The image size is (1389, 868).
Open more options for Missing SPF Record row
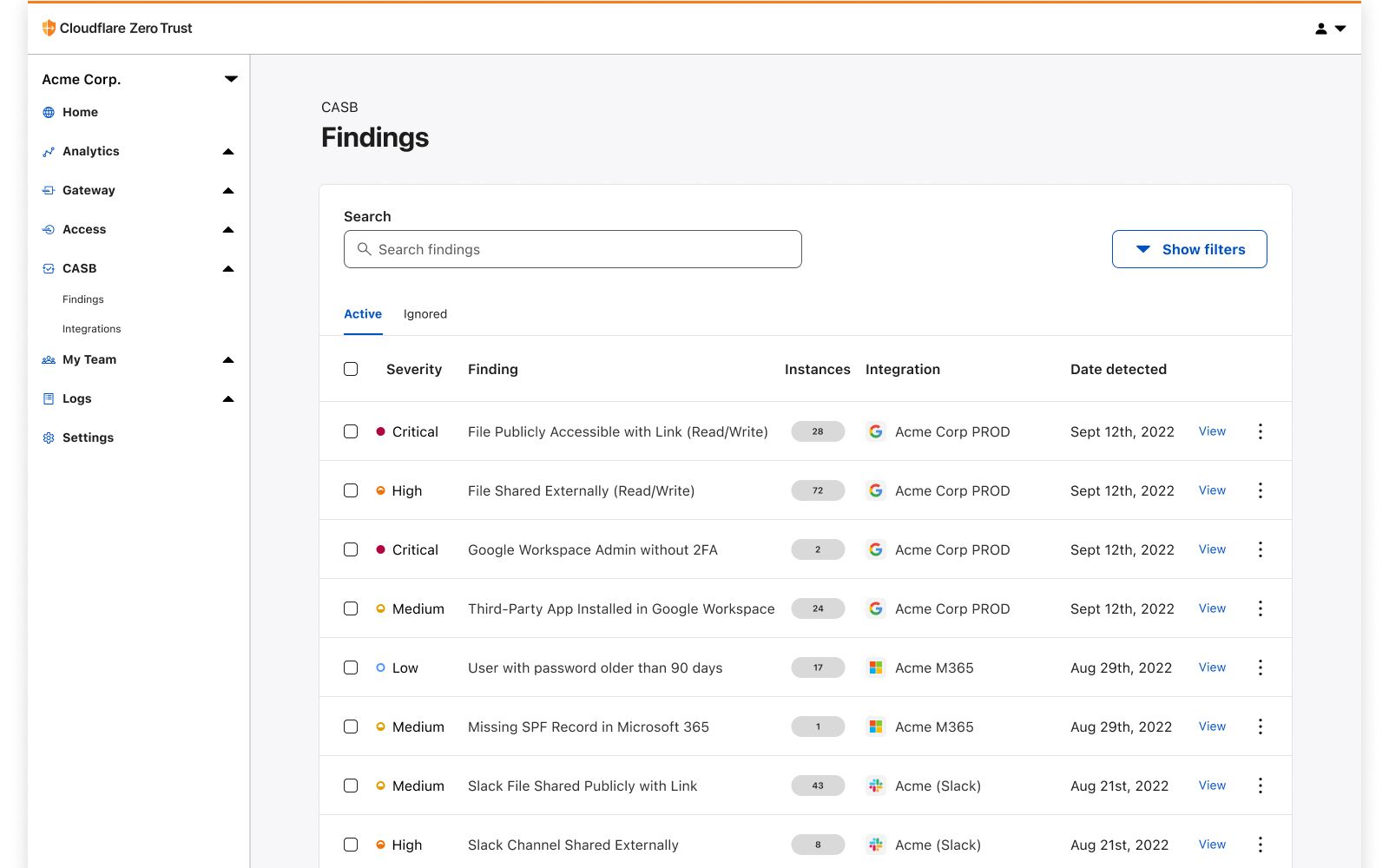point(1261,727)
